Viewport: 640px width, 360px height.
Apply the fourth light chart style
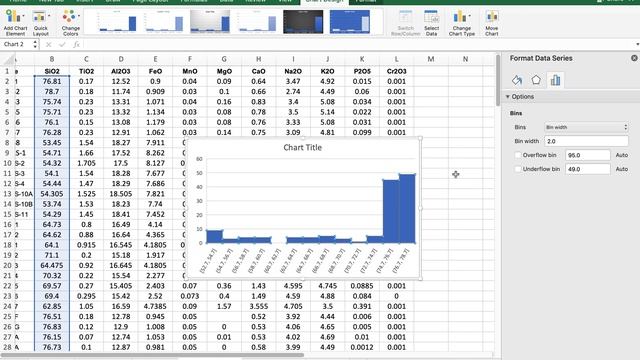click(x=257, y=22)
